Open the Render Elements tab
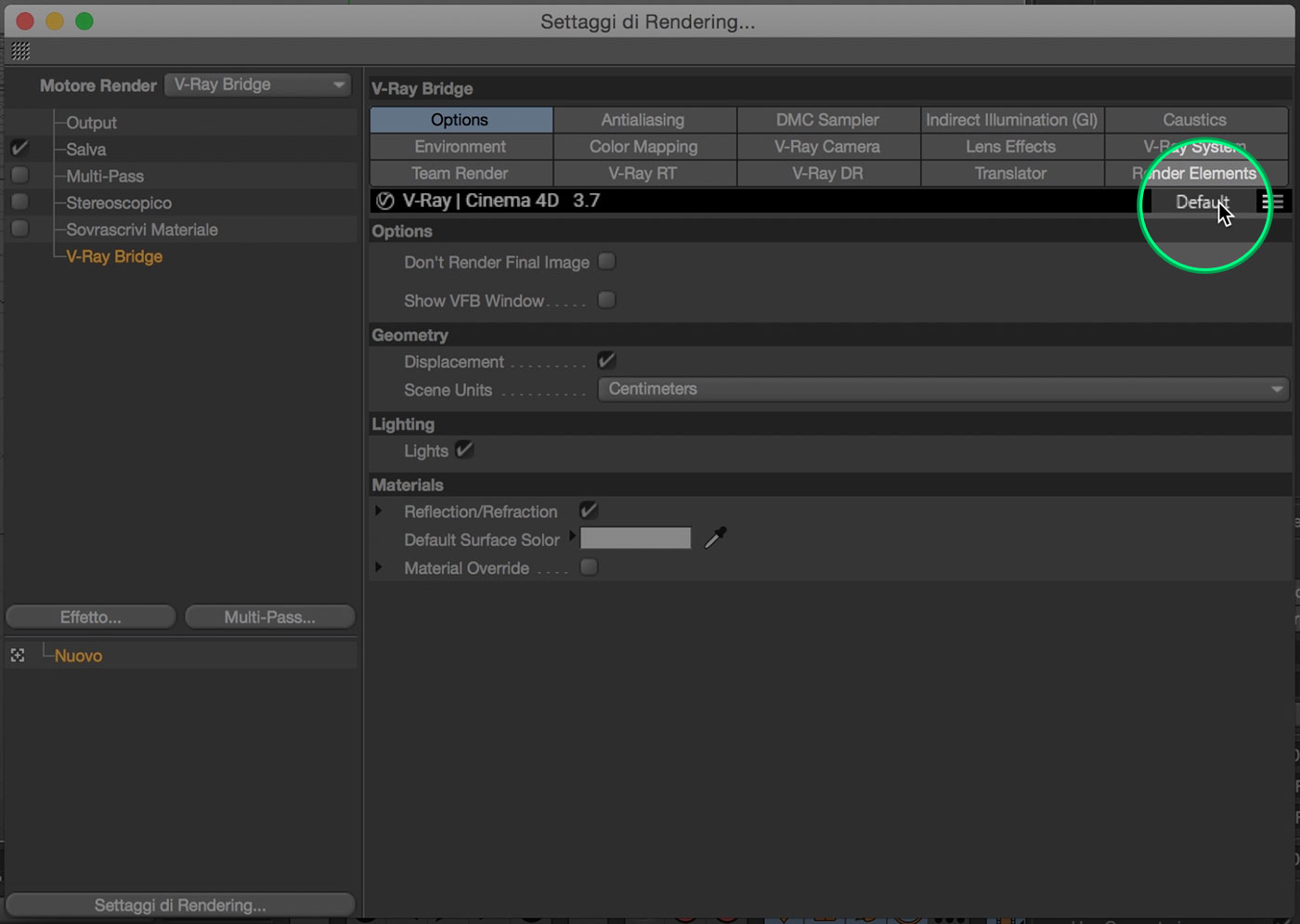Screen dimensions: 1300x924 [1196, 174]
